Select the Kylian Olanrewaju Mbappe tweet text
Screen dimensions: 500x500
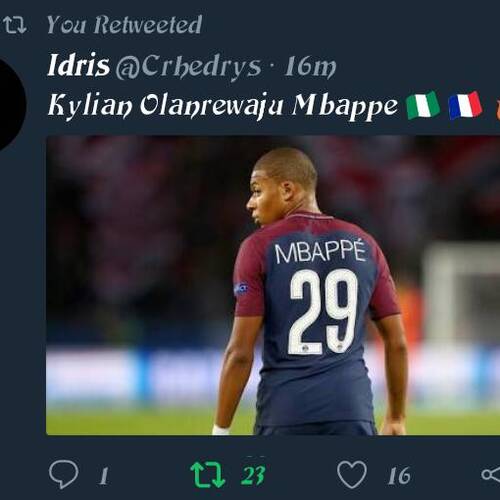223,106
